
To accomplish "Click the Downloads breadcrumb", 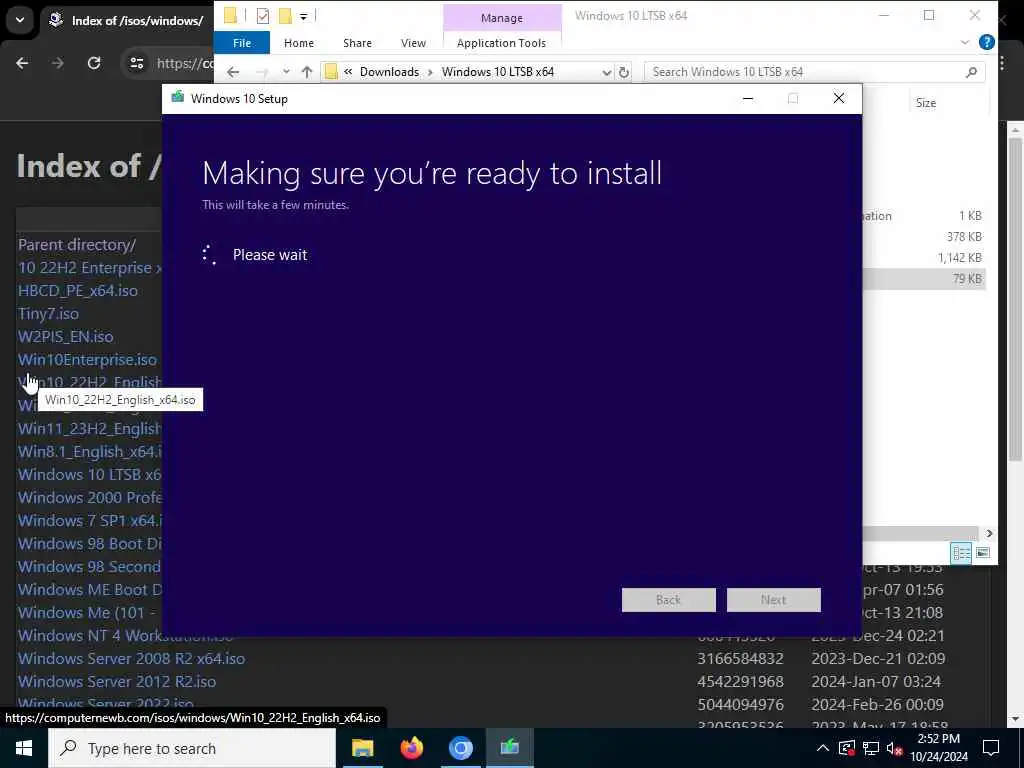I will point(389,72).
